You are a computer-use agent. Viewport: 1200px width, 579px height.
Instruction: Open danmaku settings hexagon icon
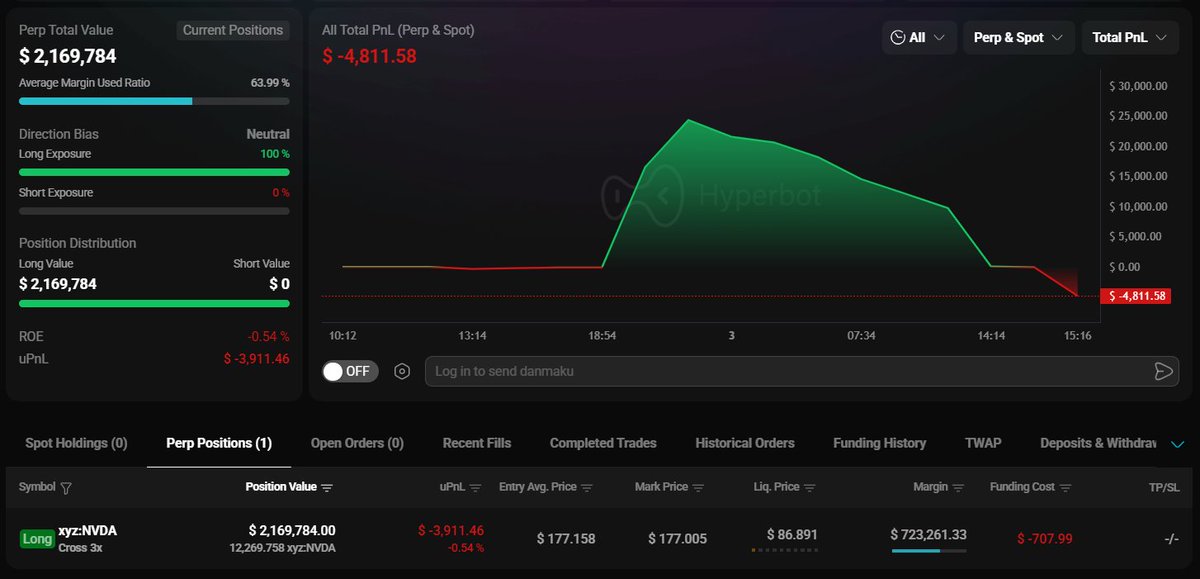coord(402,371)
